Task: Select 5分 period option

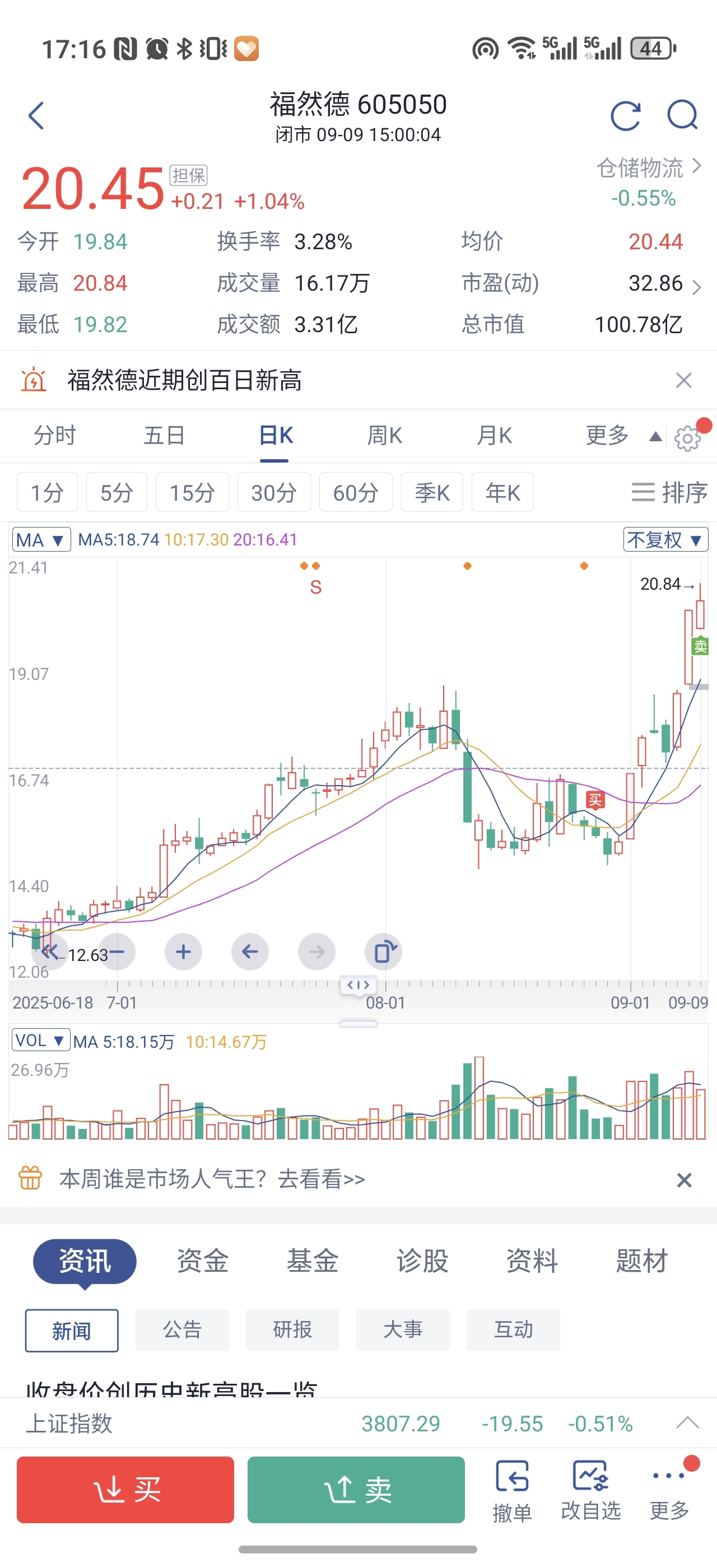Action: (117, 492)
